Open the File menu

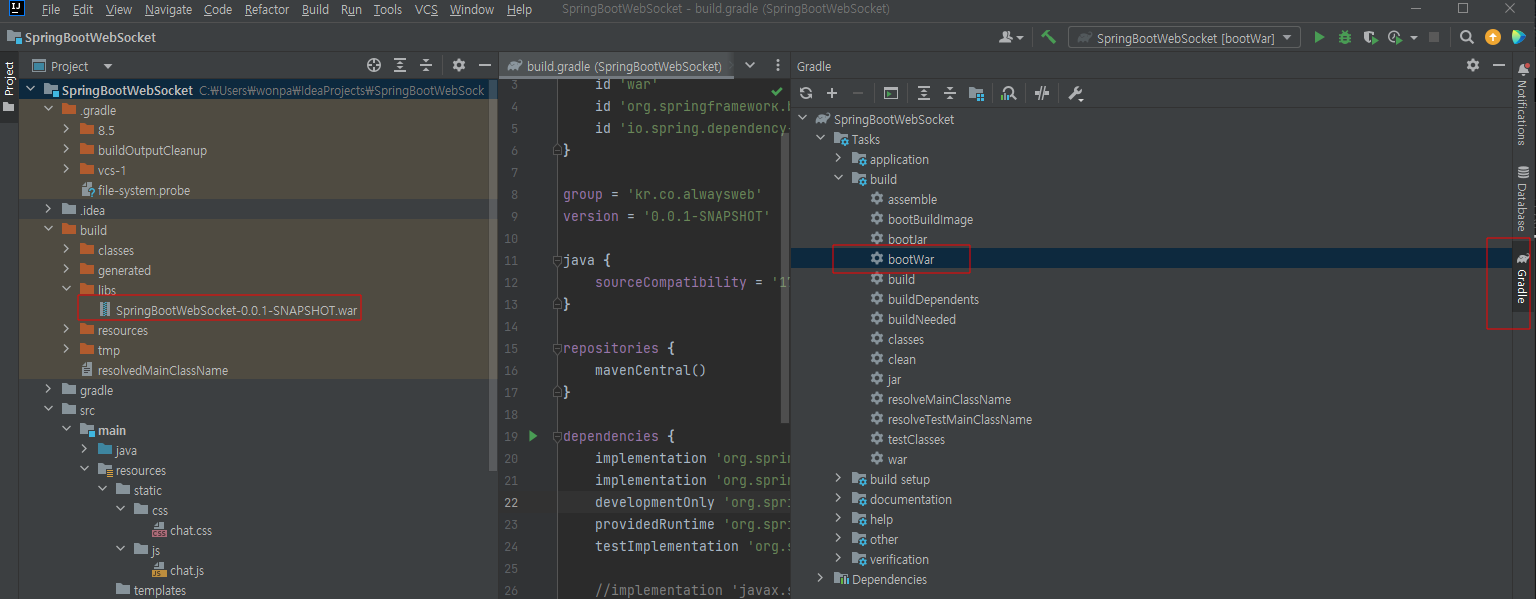[51, 9]
